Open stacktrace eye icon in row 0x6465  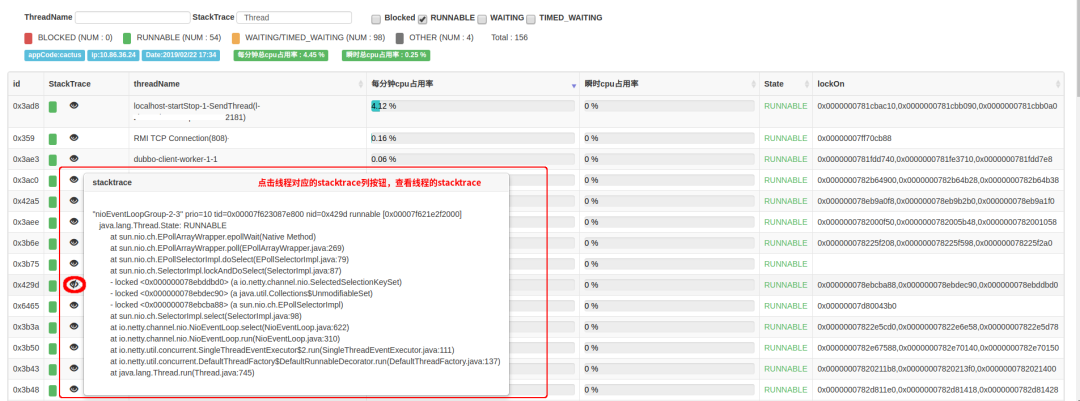tap(74, 305)
